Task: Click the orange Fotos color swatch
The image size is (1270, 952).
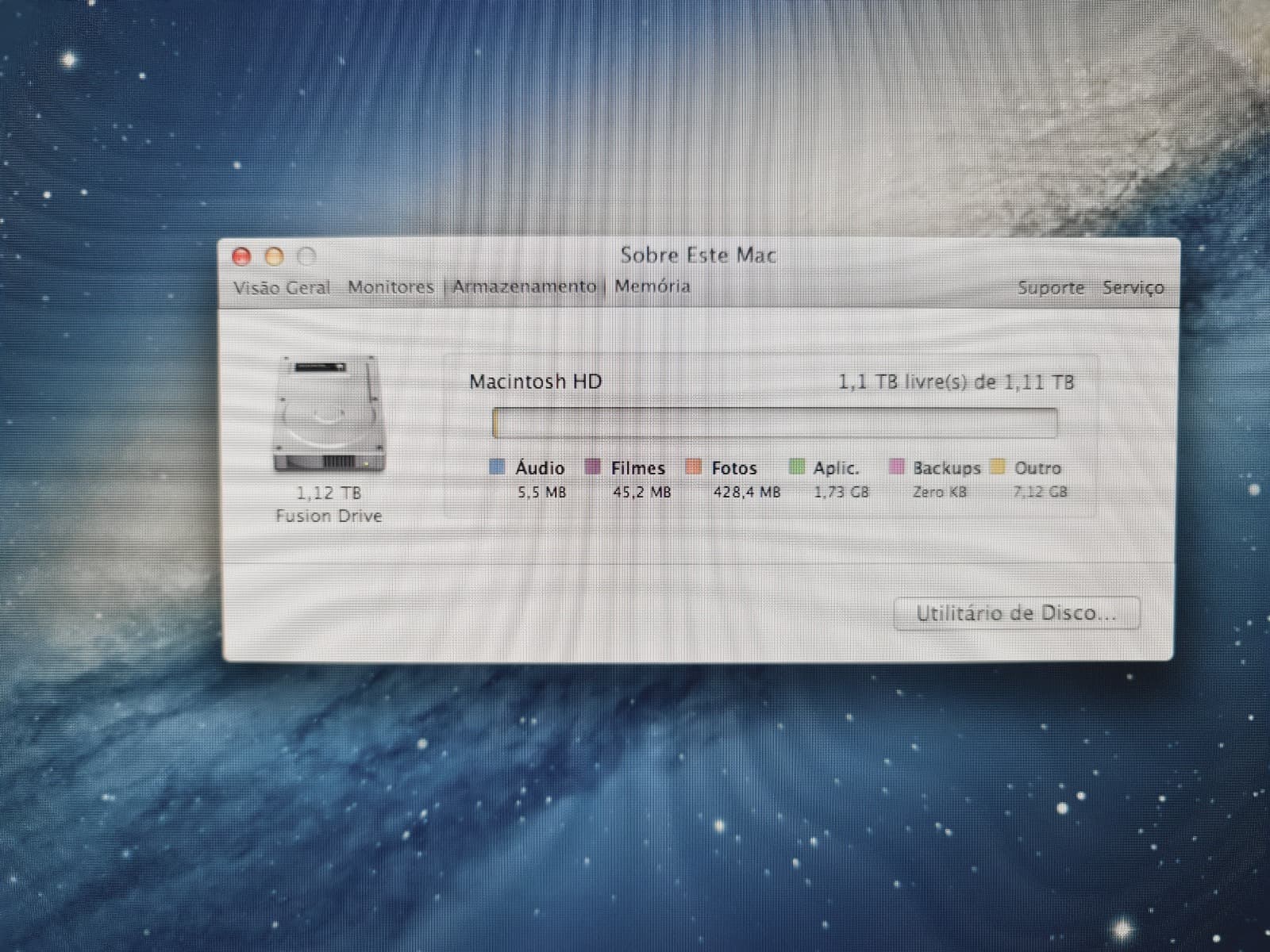Action: (694, 466)
